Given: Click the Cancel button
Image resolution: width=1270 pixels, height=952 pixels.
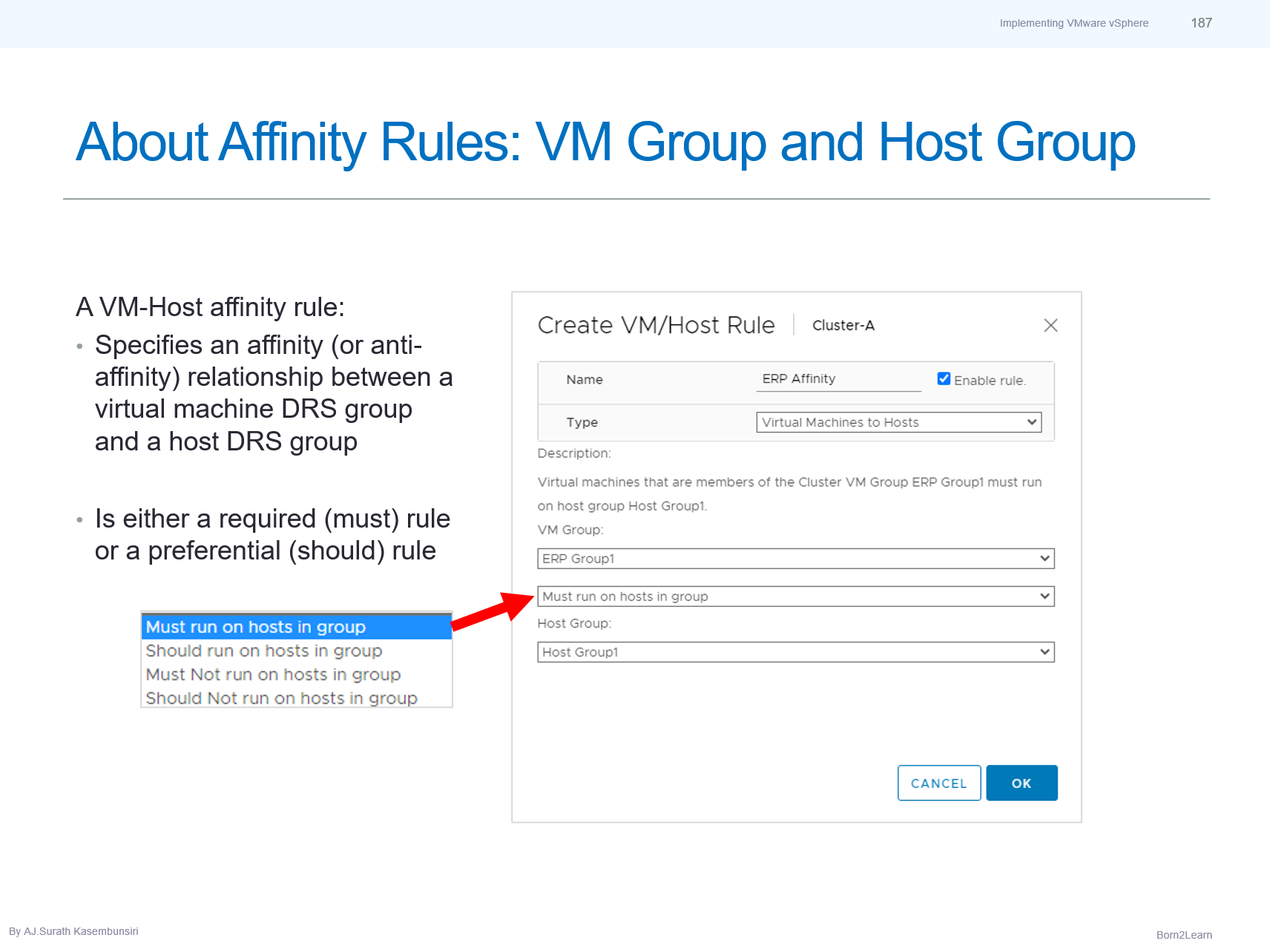Looking at the screenshot, I should [x=938, y=782].
